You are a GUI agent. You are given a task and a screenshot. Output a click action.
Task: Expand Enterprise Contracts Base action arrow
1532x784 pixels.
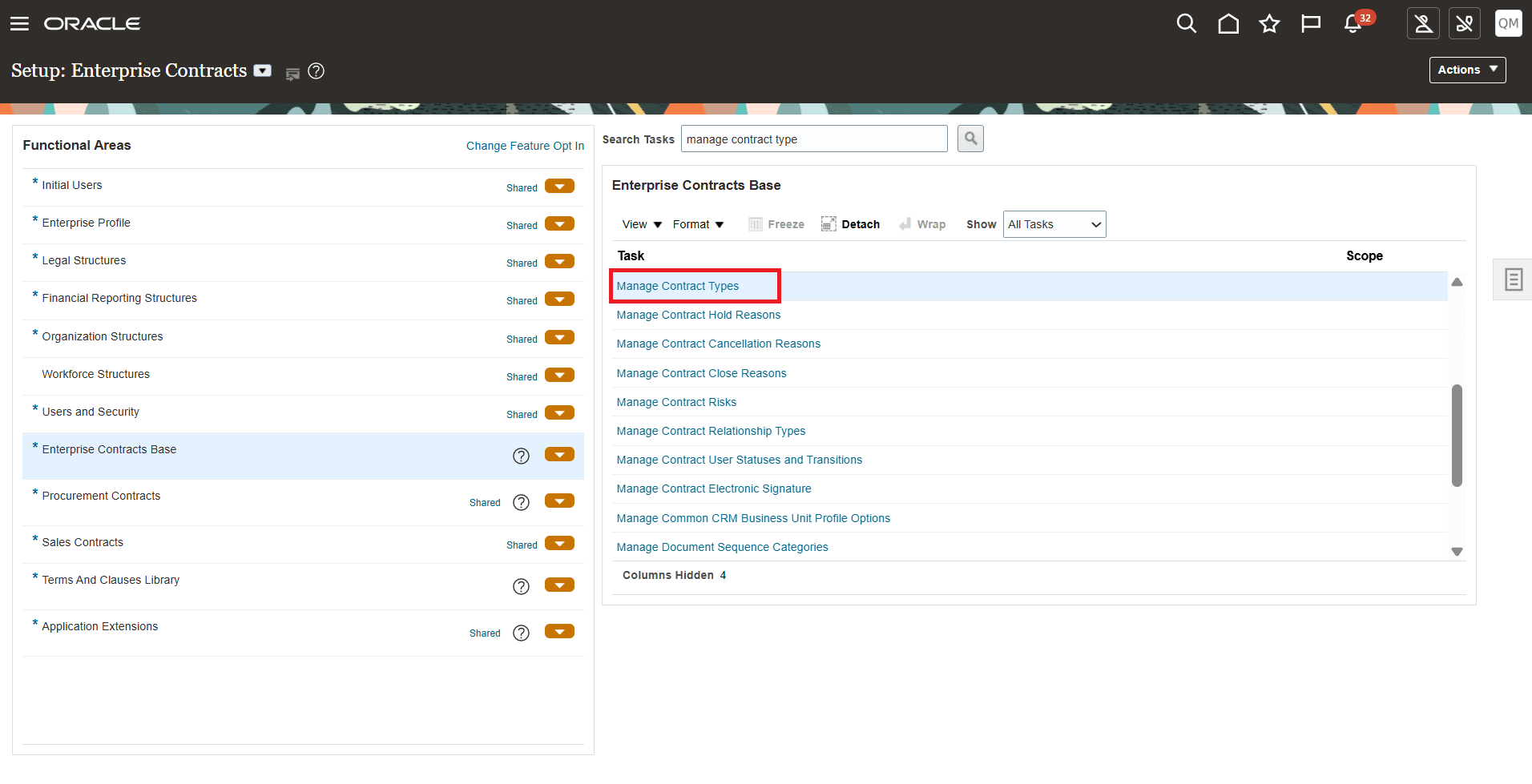click(x=559, y=454)
